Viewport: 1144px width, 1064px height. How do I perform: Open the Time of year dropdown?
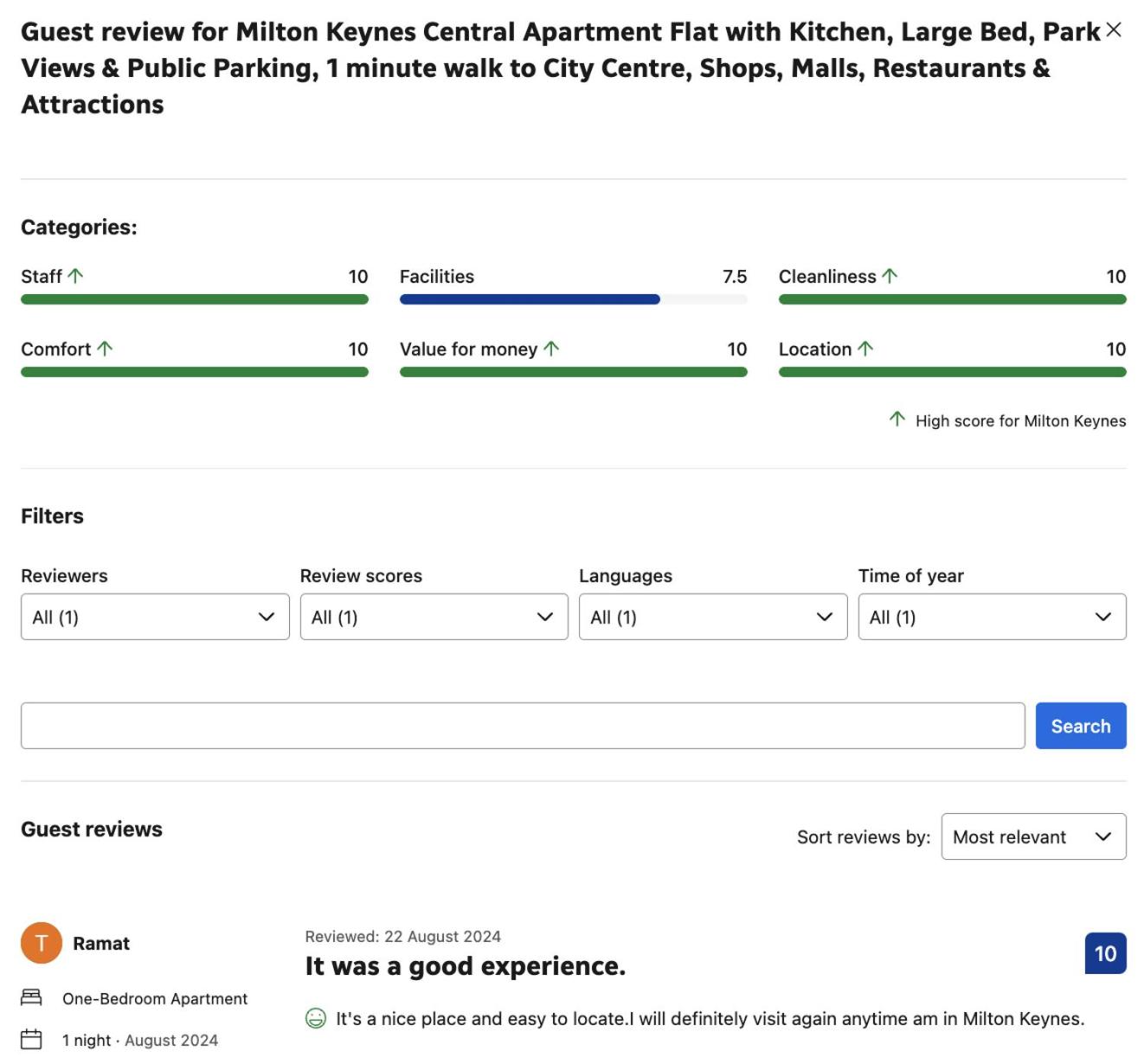click(x=993, y=617)
